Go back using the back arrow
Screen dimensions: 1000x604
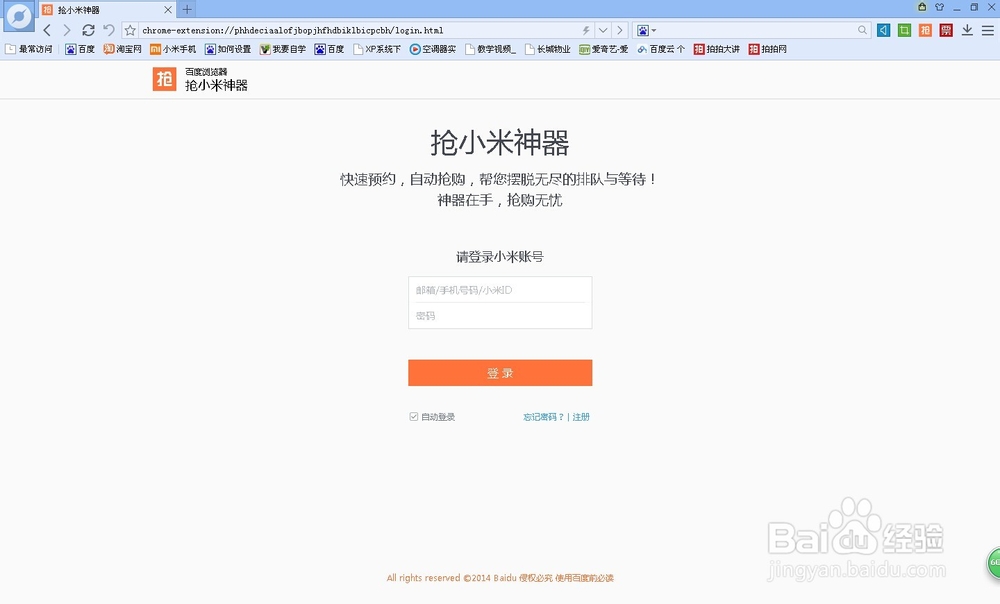point(47,30)
